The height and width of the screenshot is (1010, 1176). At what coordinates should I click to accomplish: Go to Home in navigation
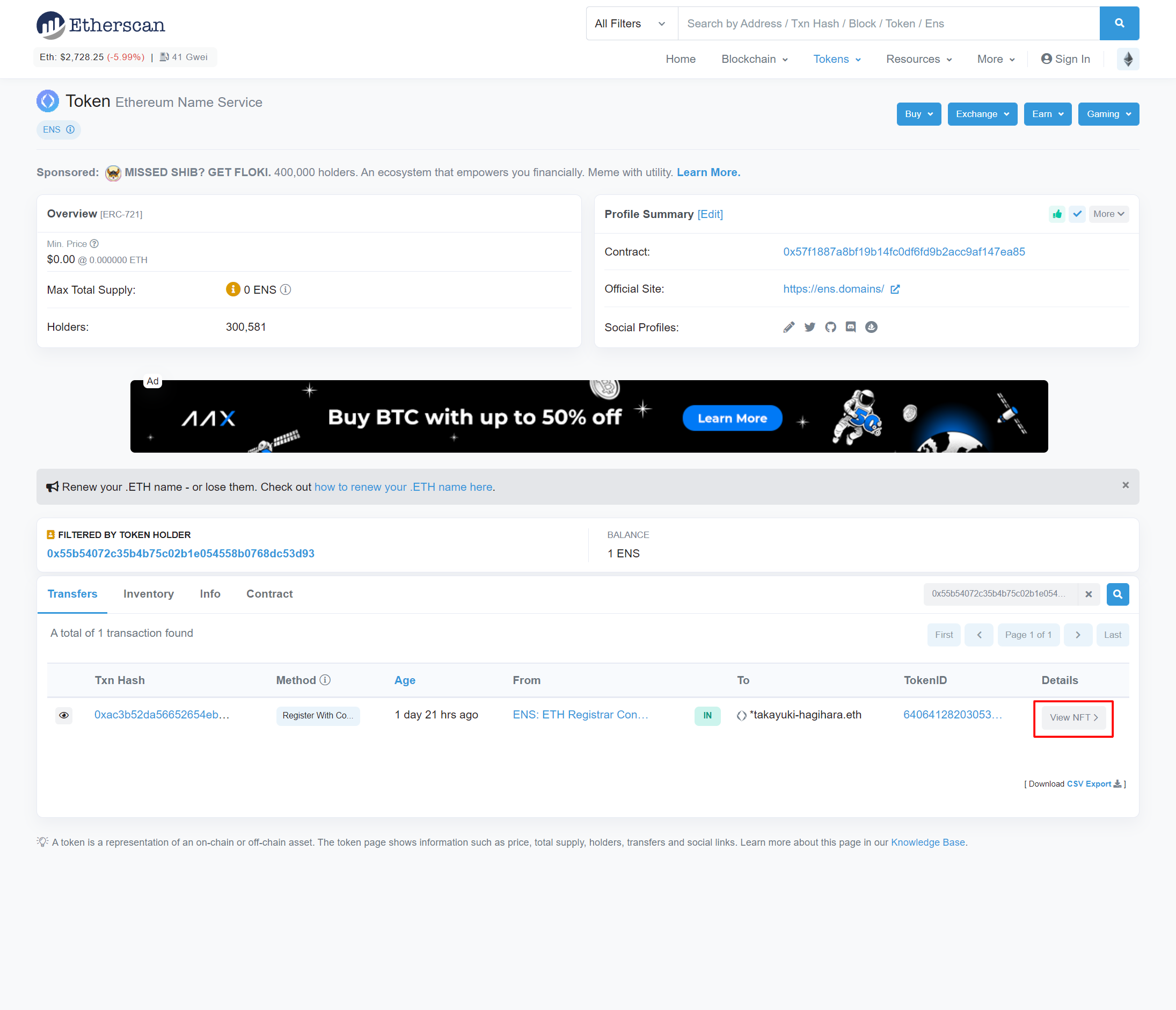(680, 59)
